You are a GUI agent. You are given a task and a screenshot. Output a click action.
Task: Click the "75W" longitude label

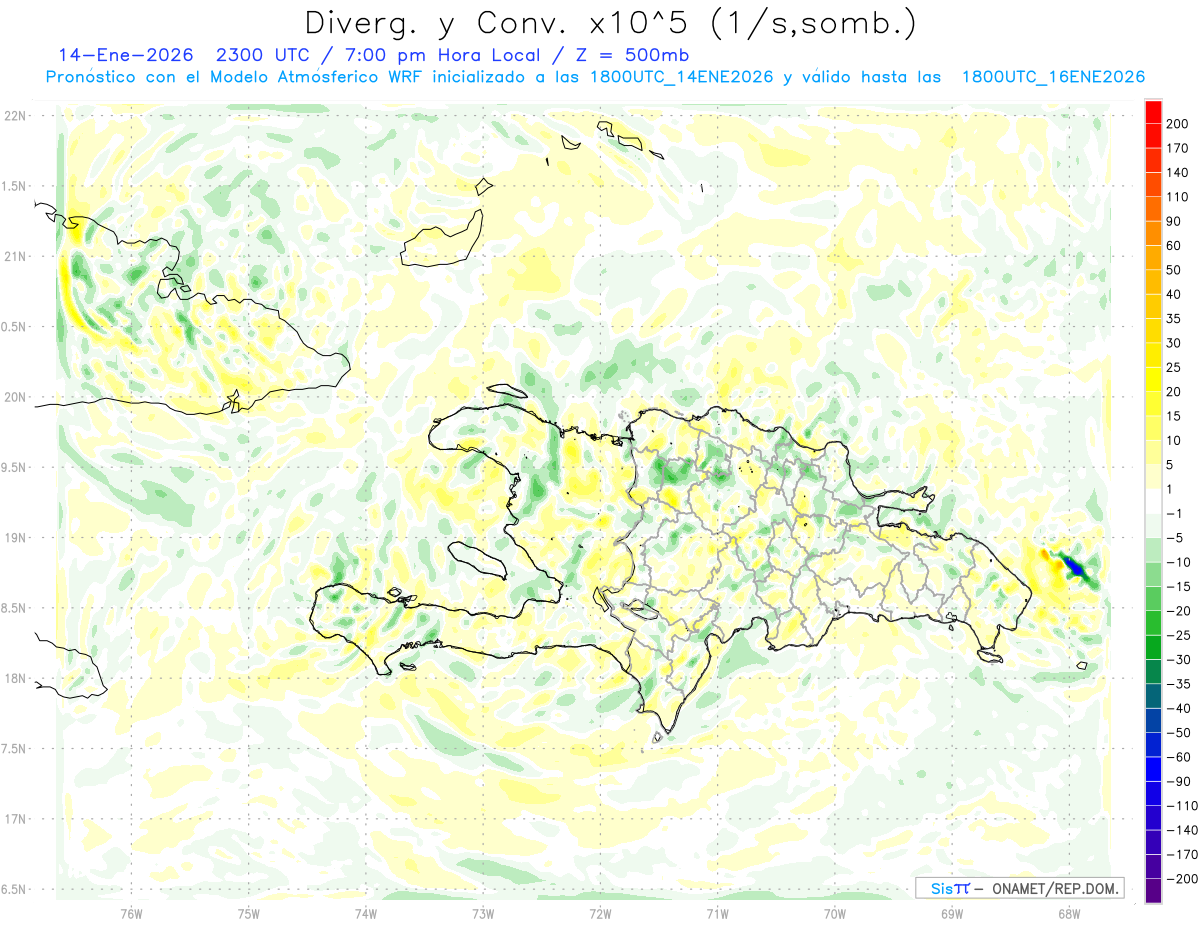point(249,913)
